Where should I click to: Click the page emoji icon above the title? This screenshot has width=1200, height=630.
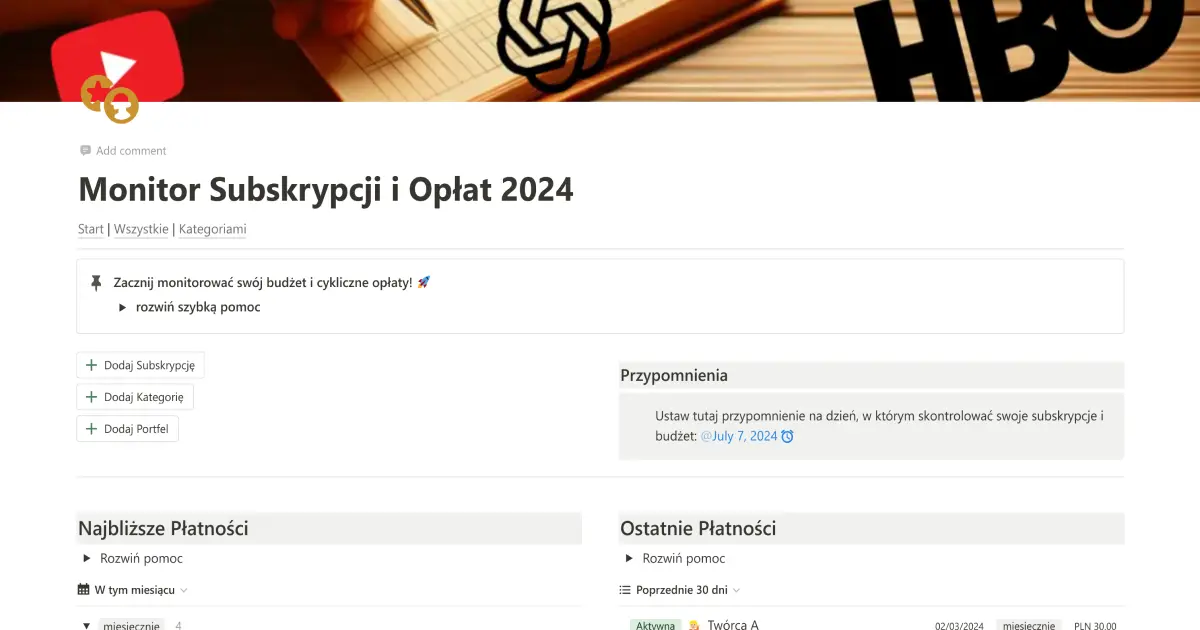click(x=108, y=99)
